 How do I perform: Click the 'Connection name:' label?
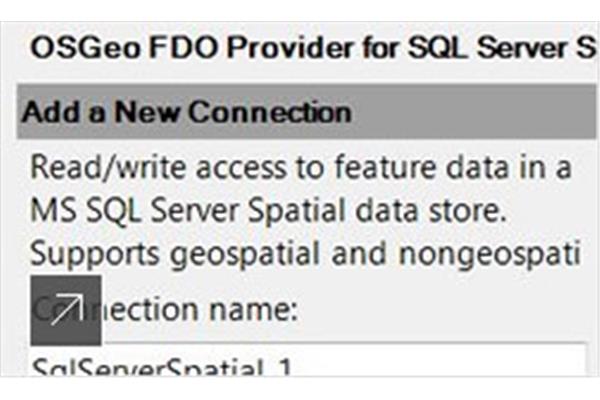[x=165, y=309]
